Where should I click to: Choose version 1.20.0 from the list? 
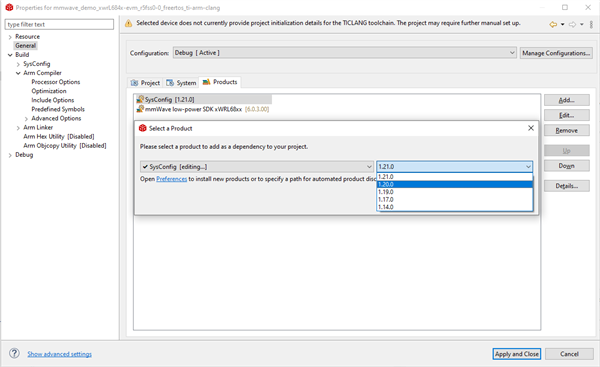[x=455, y=184]
